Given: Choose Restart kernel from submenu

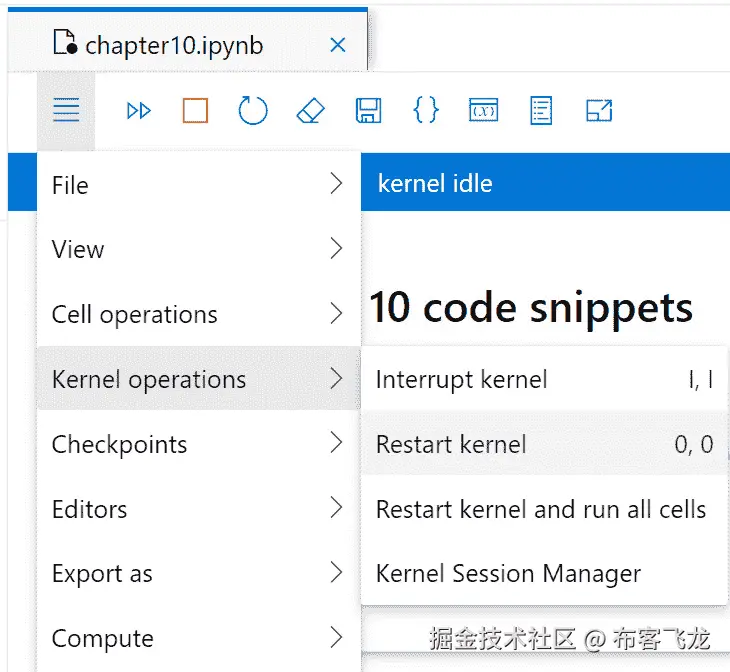Looking at the screenshot, I should [544, 443].
